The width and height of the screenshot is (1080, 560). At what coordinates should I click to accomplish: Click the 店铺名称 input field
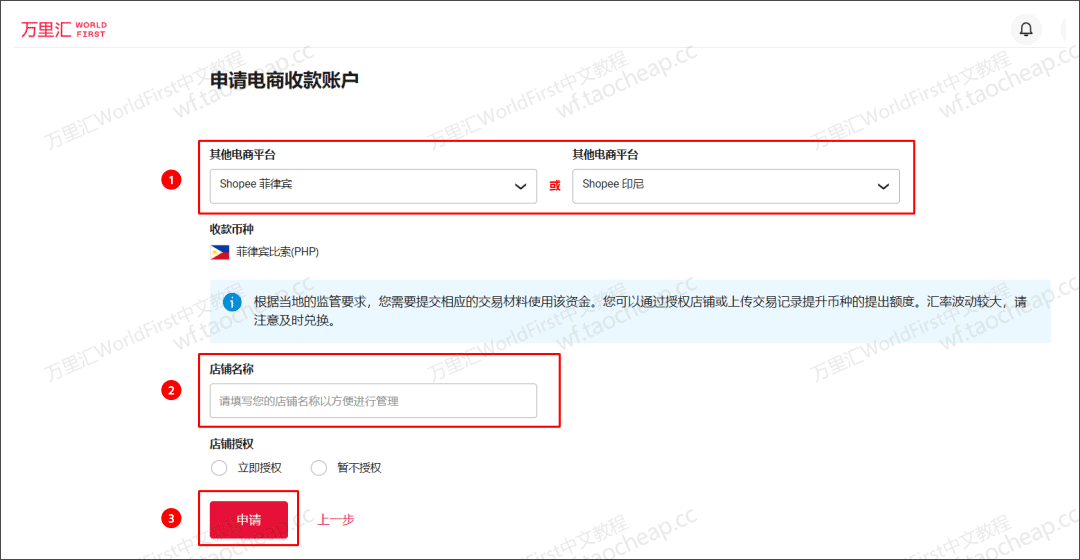click(x=372, y=401)
